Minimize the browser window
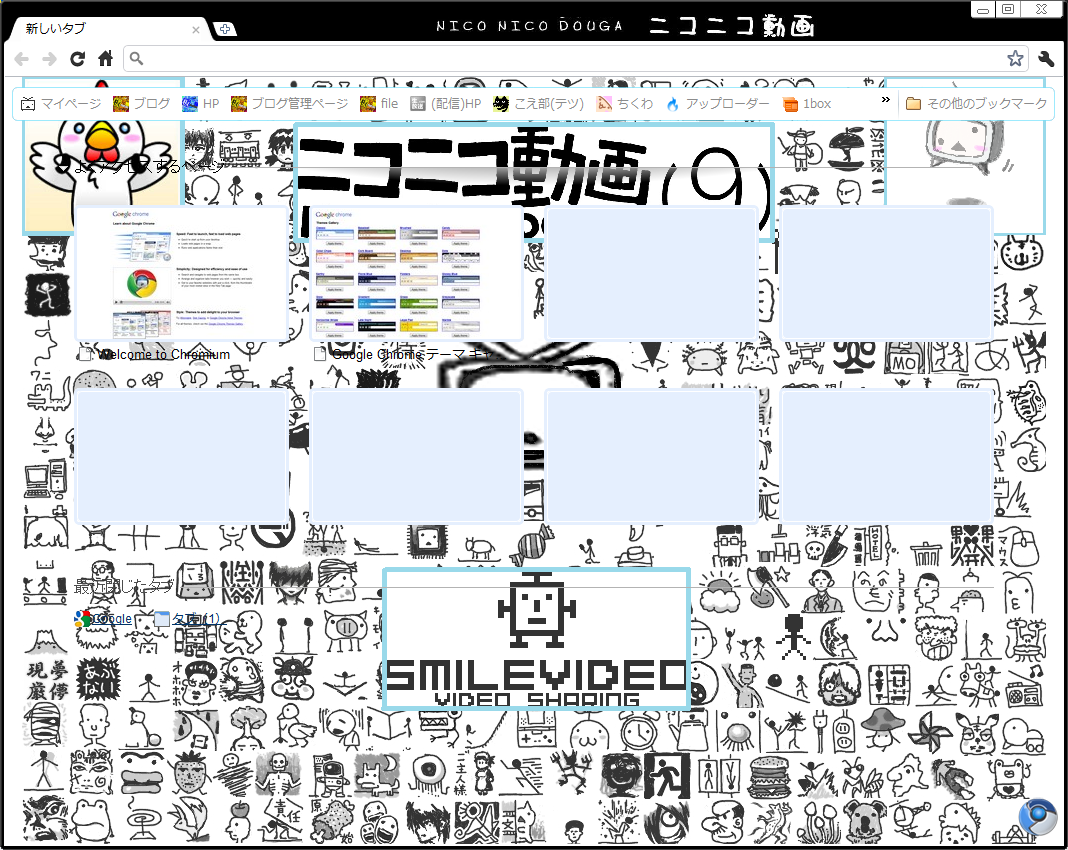Screen dimensions: 1068x850 pyautogui.click(x=983, y=10)
